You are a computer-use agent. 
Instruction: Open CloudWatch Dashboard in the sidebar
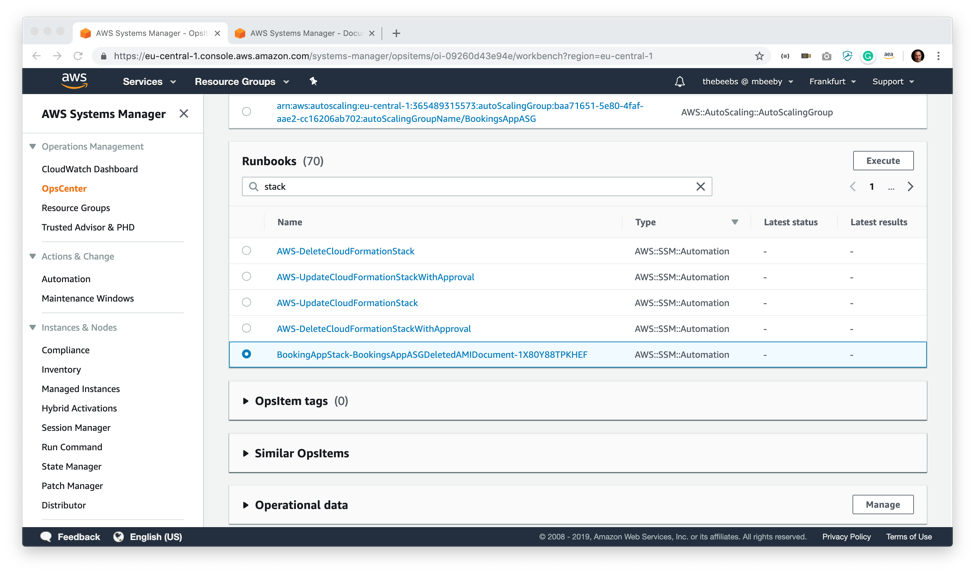89,169
